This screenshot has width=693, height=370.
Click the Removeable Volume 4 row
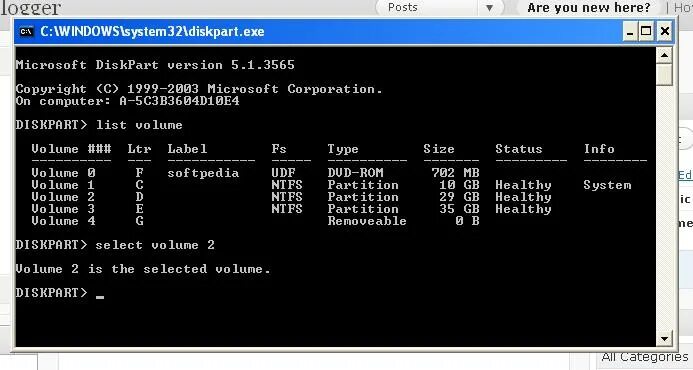click(x=255, y=221)
